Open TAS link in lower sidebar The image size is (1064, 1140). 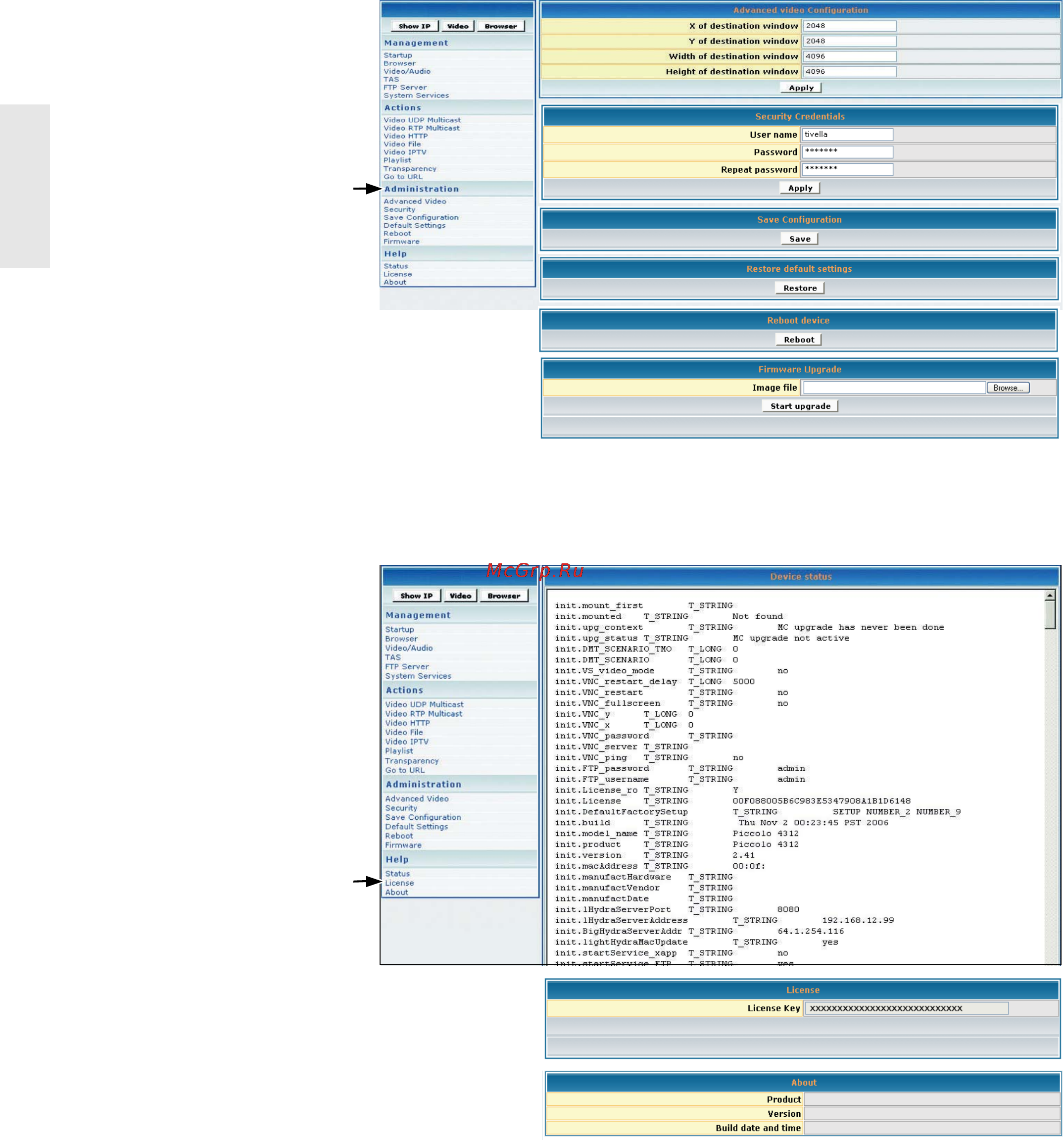(x=393, y=658)
